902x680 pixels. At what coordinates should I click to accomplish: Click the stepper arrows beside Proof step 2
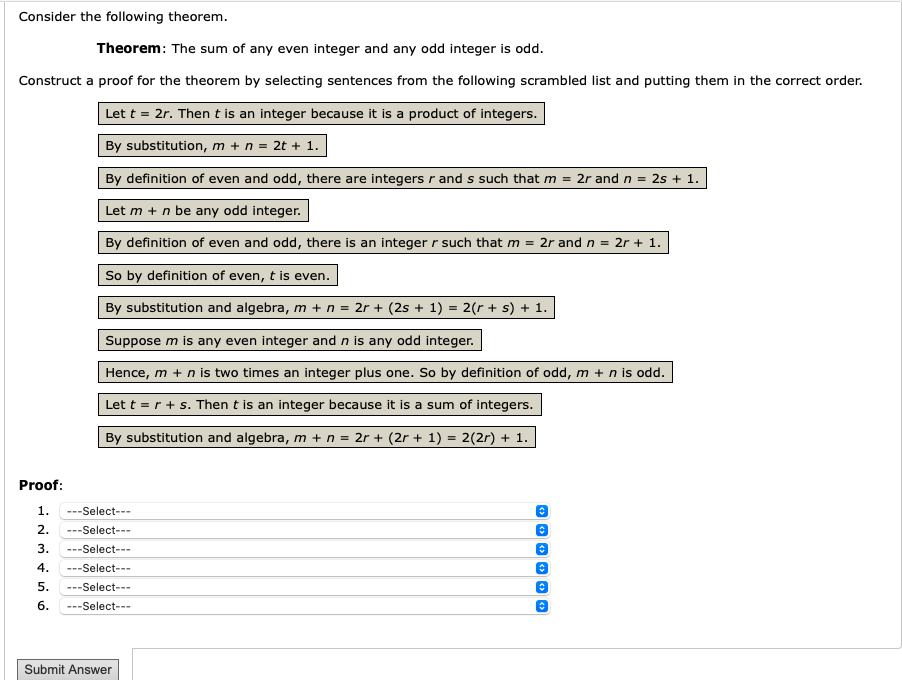(541, 530)
